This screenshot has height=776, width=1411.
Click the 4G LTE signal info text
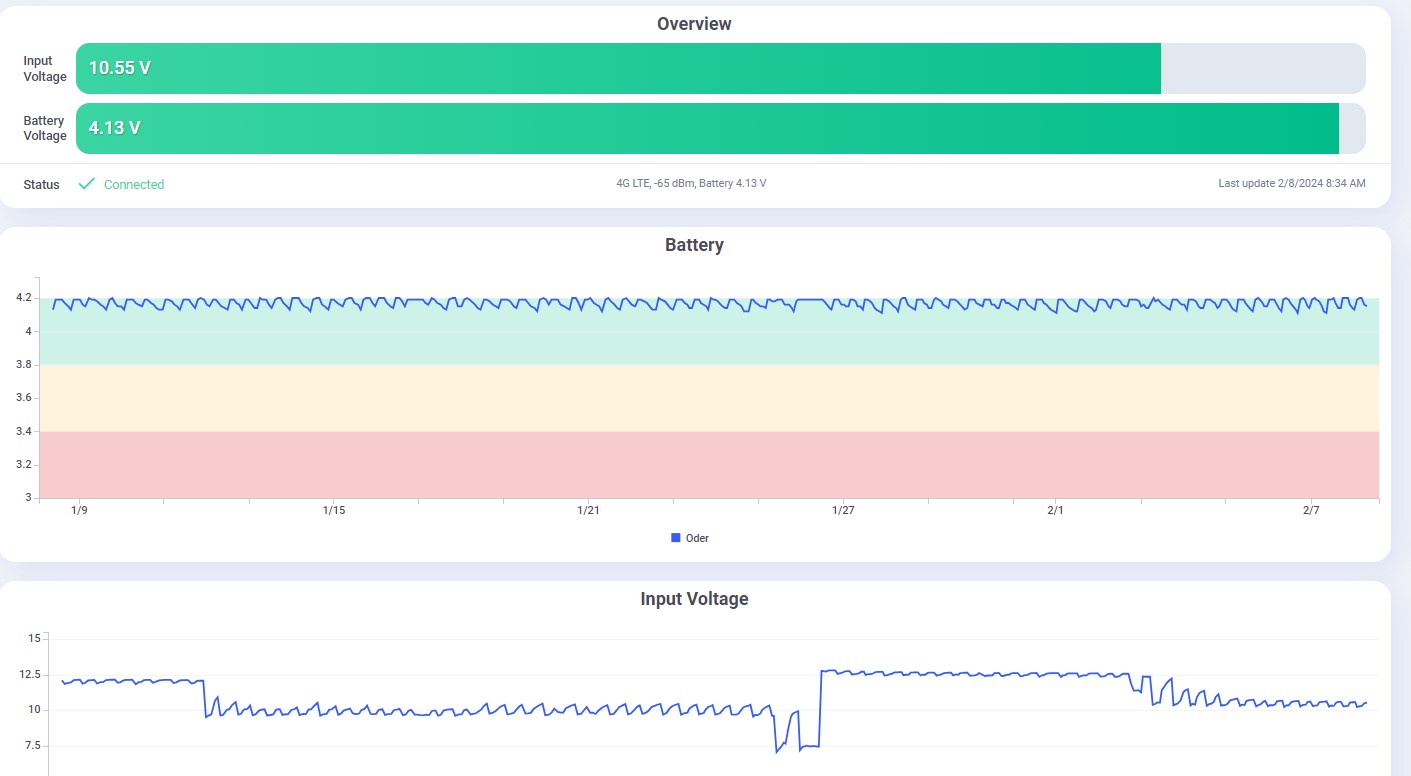click(691, 184)
